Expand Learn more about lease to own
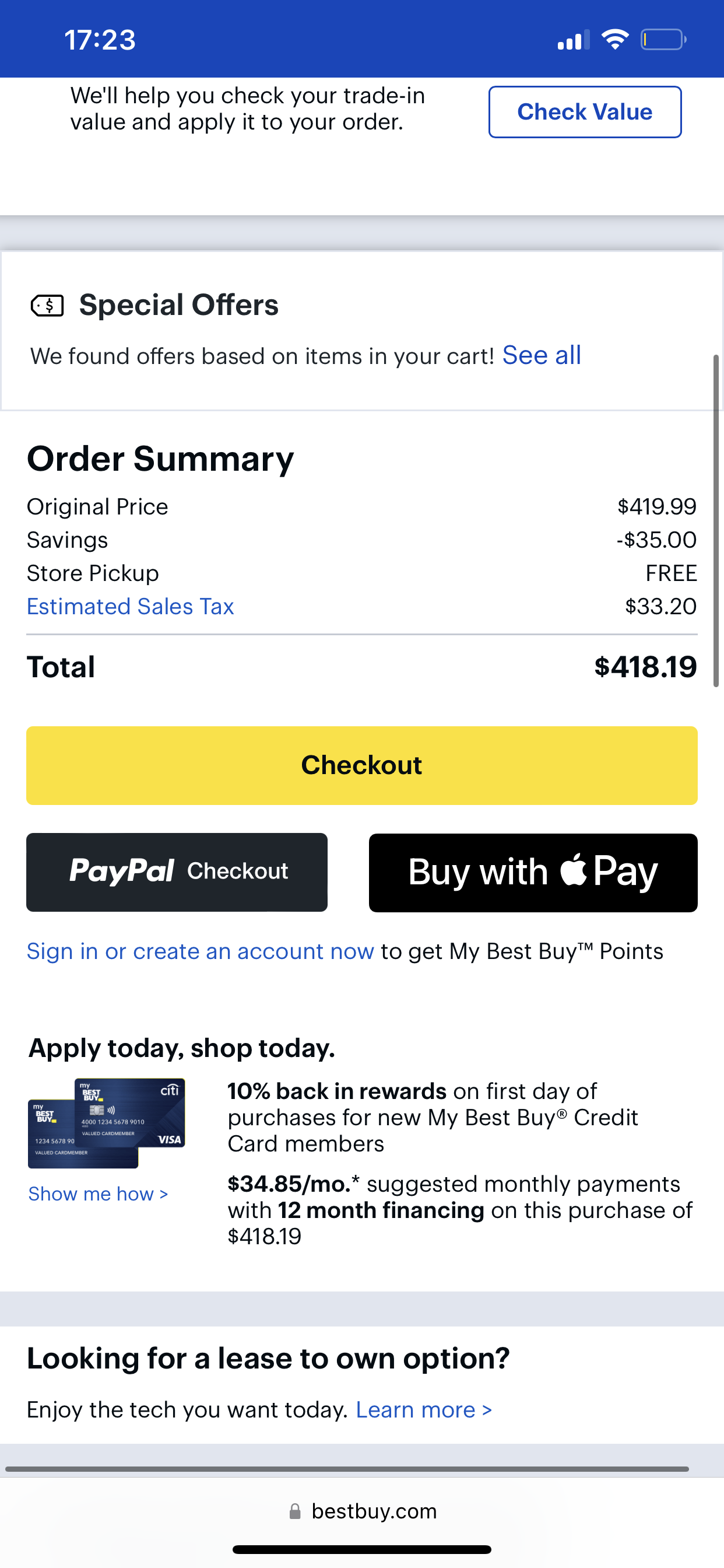 pyautogui.click(x=423, y=1410)
